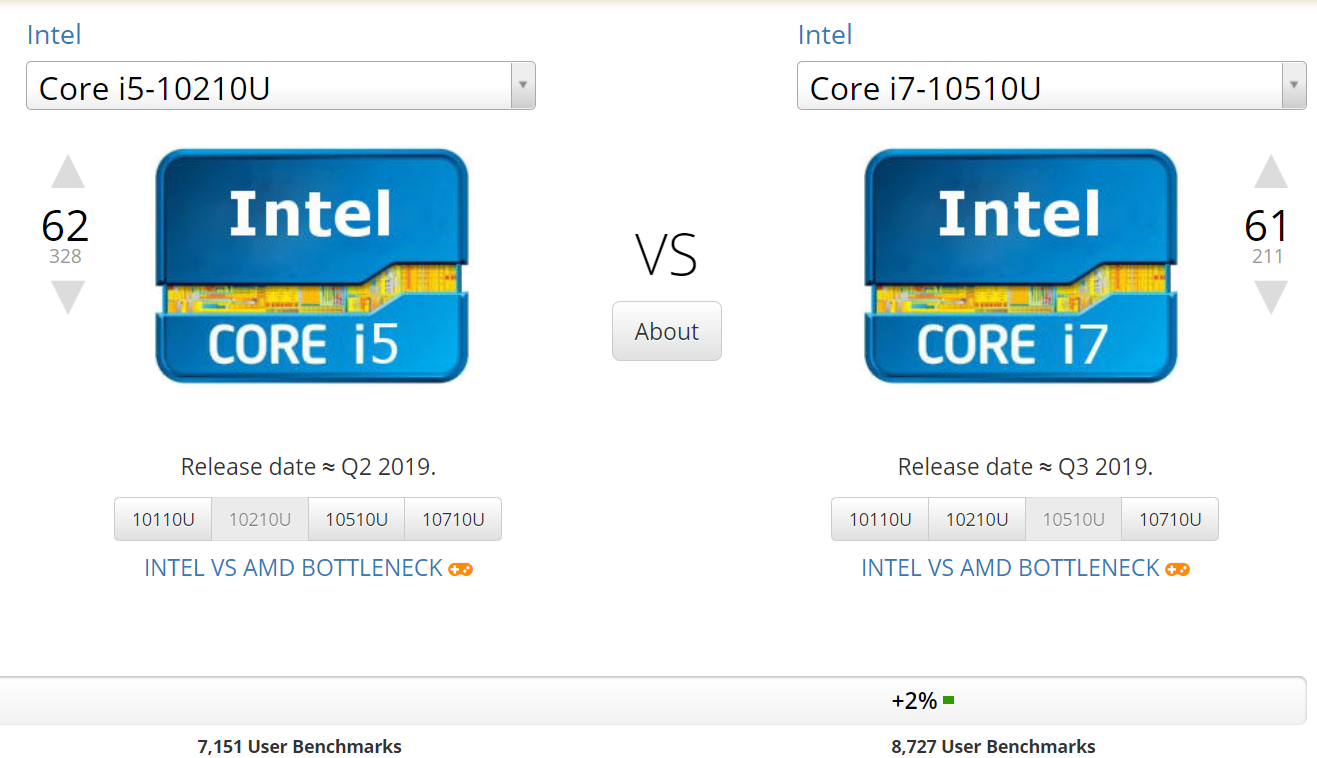Select 10510U in the right processor group
Image resolution: width=1317 pixels, height=758 pixels.
coord(1074,519)
